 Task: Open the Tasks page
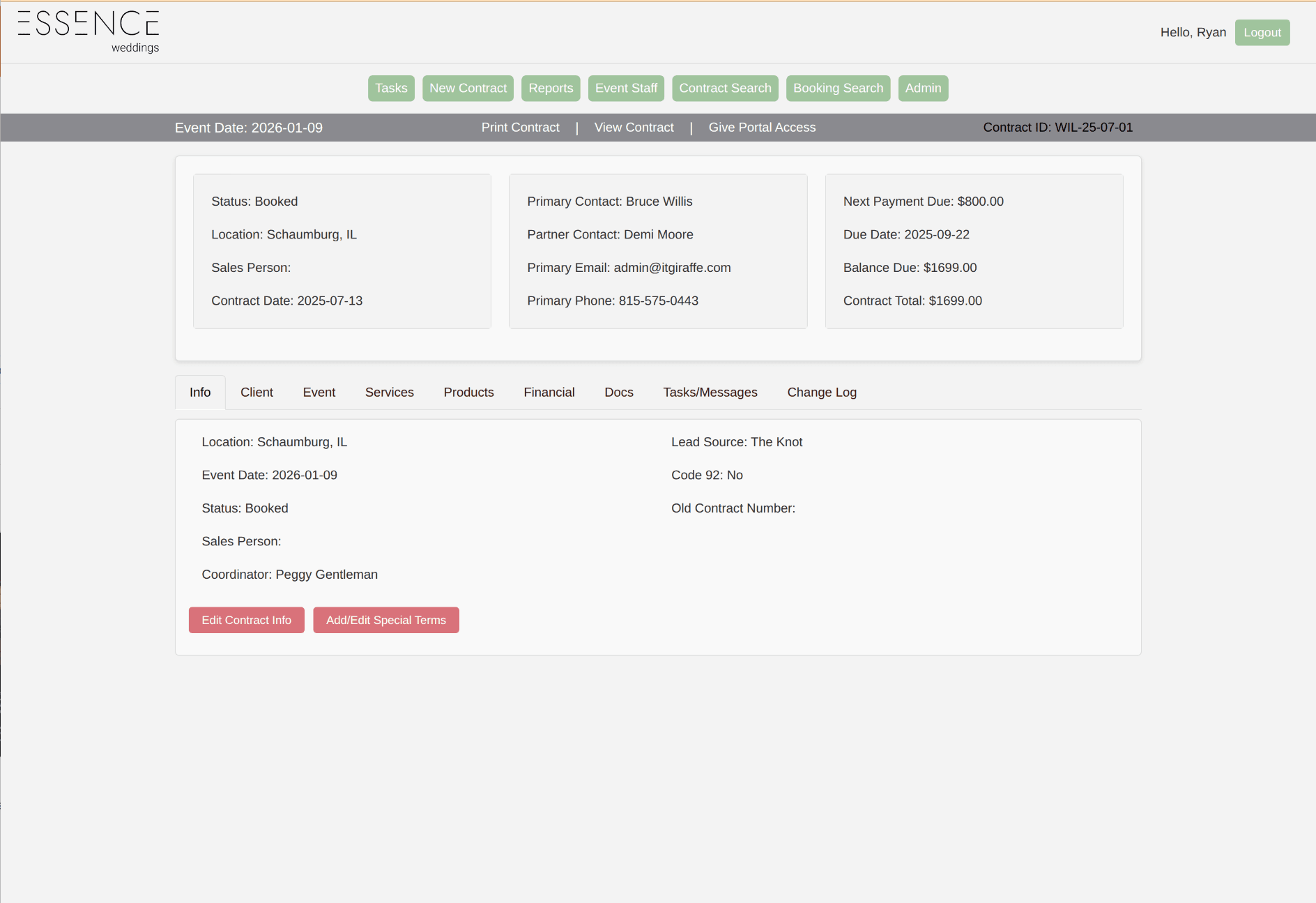(x=391, y=88)
